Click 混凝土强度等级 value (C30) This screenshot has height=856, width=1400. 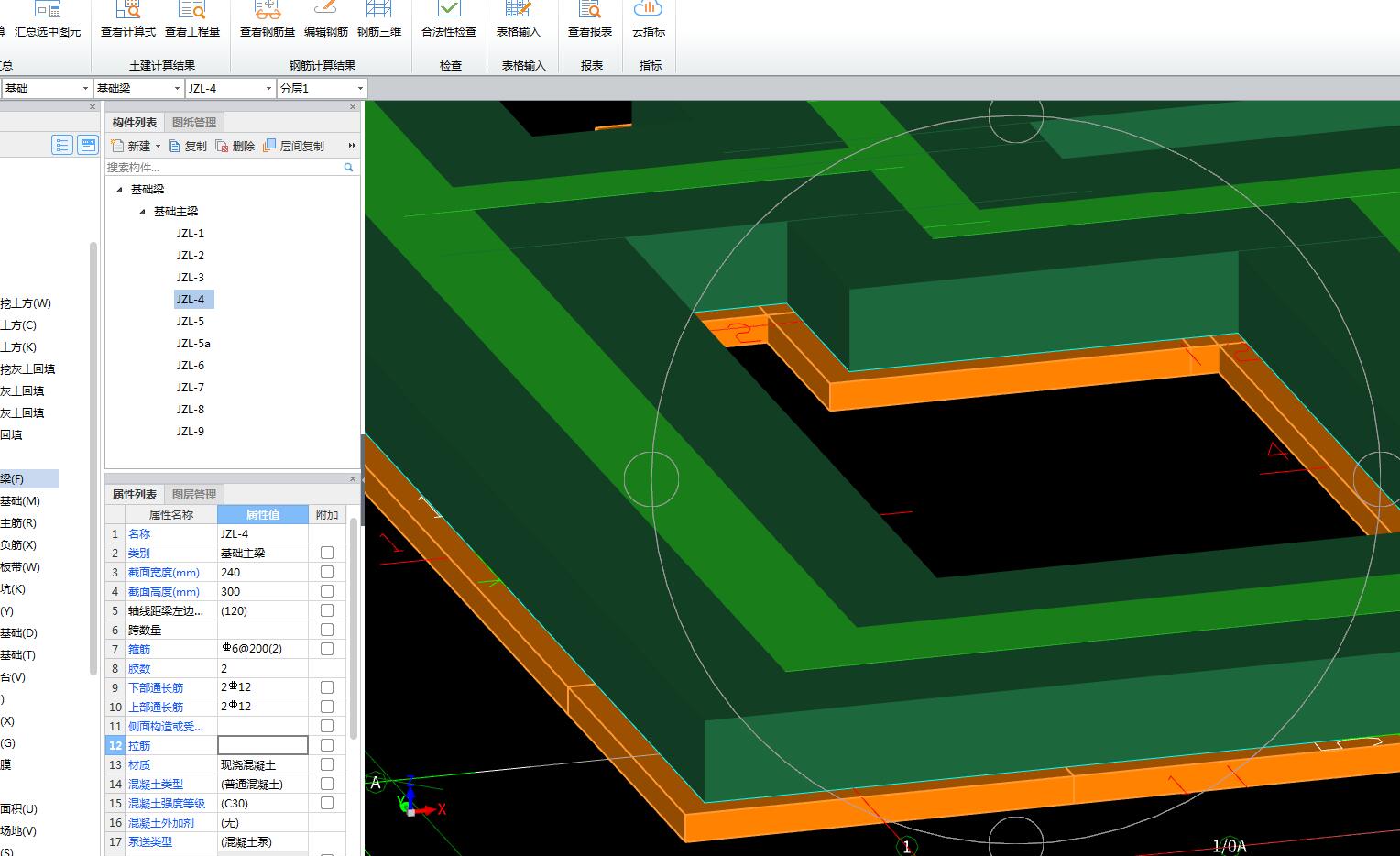(x=263, y=803)
